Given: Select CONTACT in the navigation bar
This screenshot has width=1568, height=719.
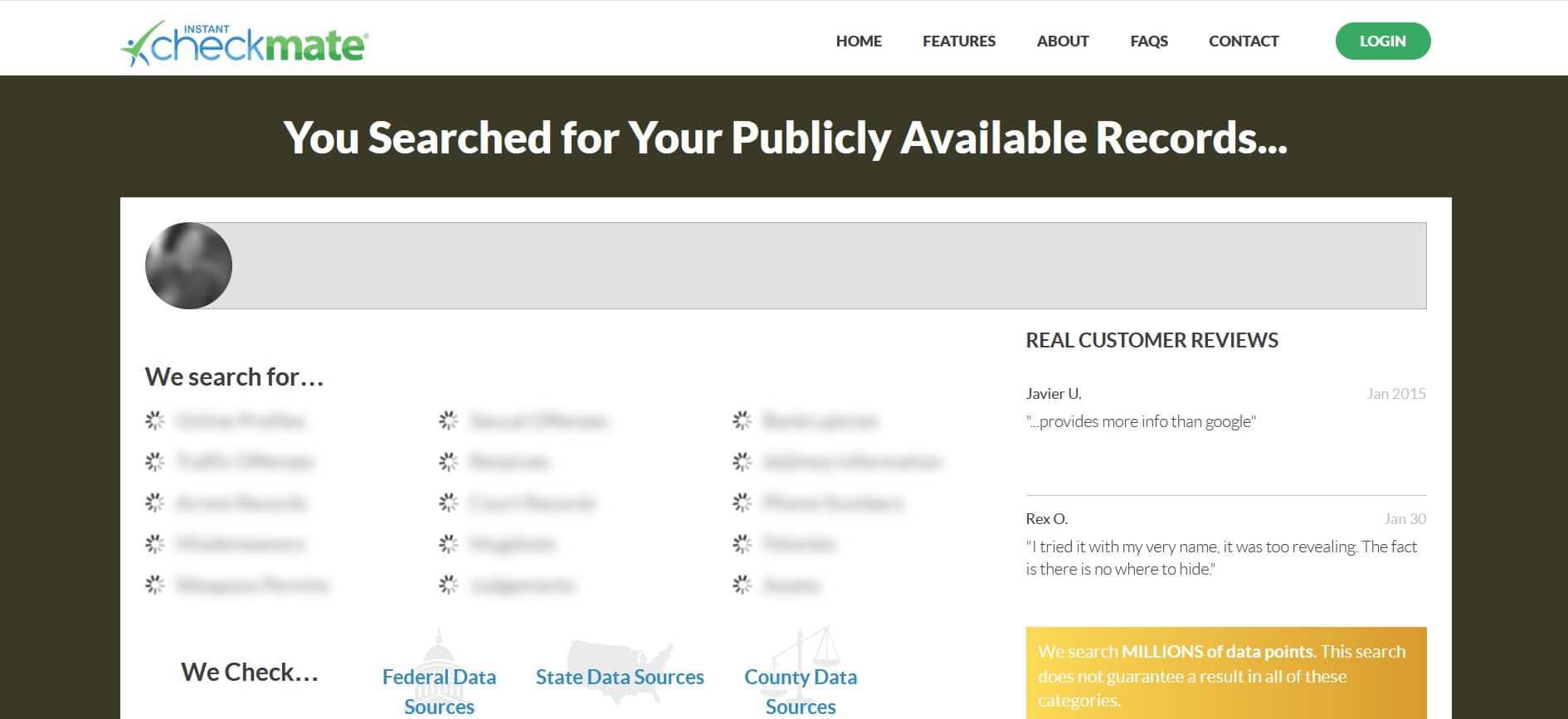Looking at the screenshot, I should tap(1244, 41).
